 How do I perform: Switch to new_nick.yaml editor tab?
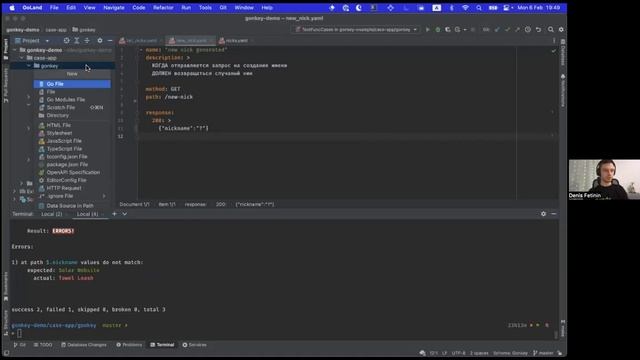pos(191,40)
